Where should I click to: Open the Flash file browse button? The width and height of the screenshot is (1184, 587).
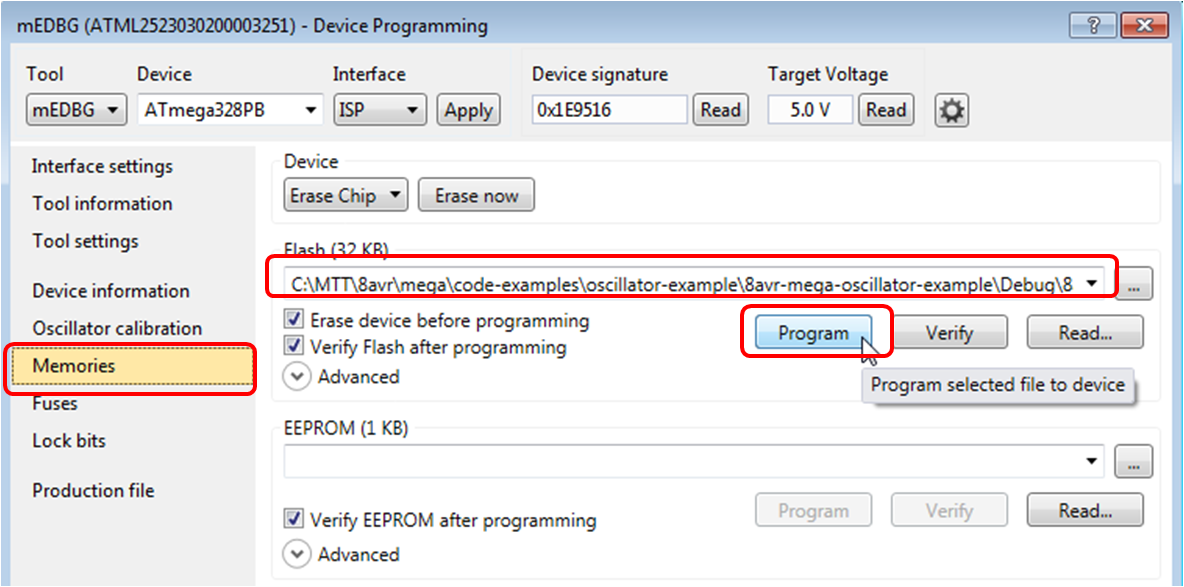click(x=1133, y=282)
